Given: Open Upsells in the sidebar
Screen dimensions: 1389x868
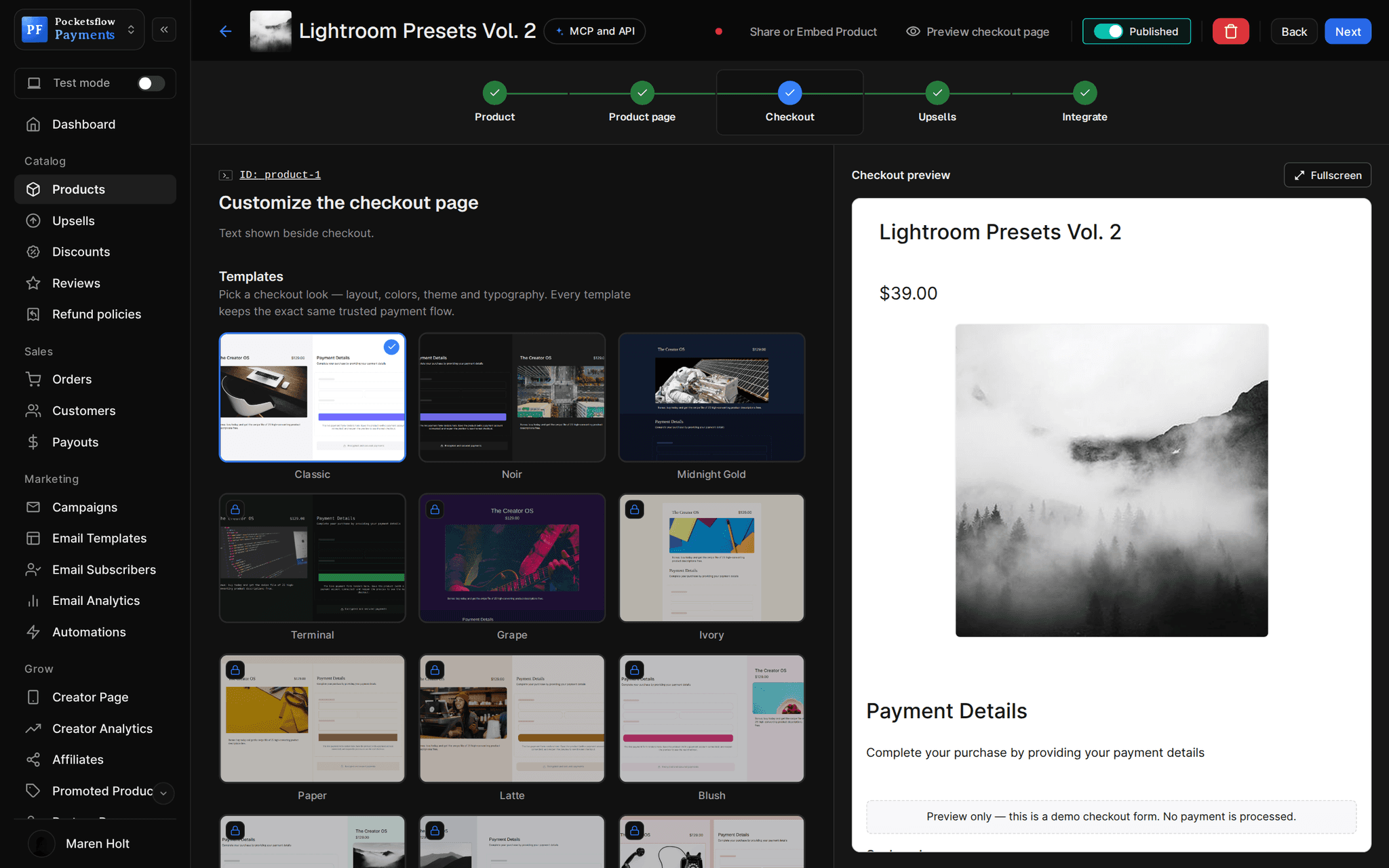Looking at the screenshot, I should (x=95, y=220).
